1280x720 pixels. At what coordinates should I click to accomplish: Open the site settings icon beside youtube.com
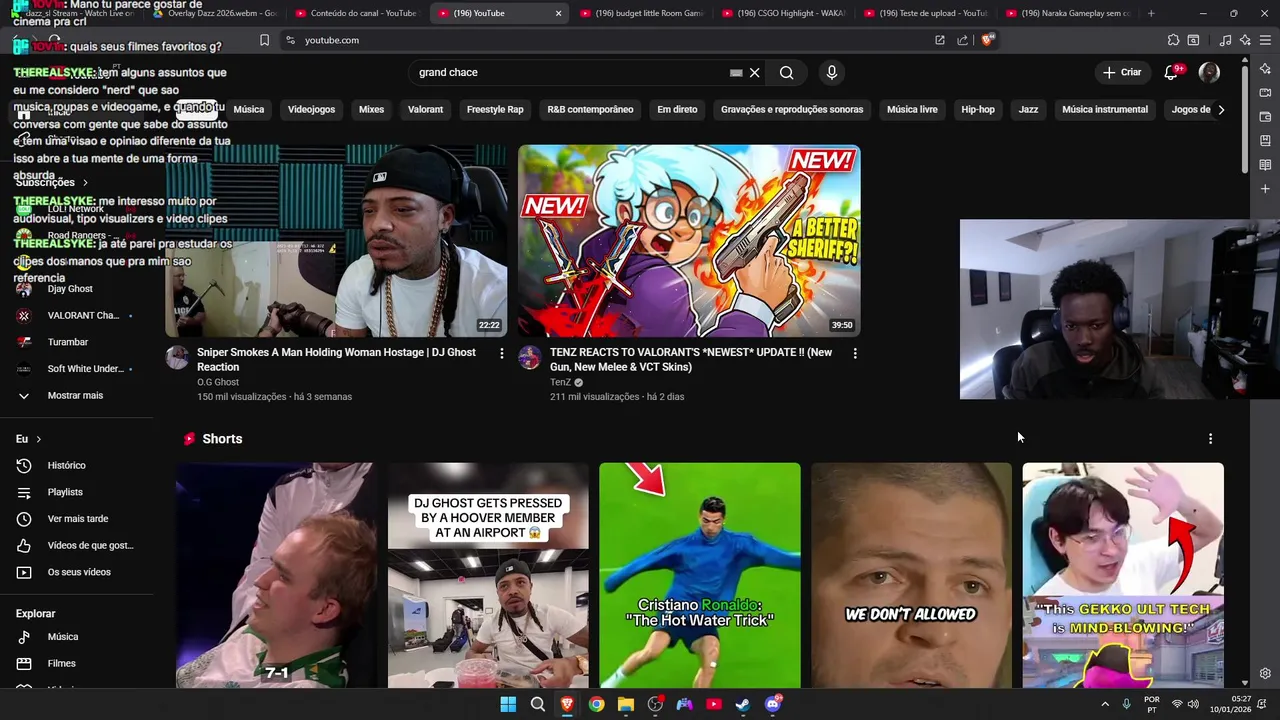290,40
